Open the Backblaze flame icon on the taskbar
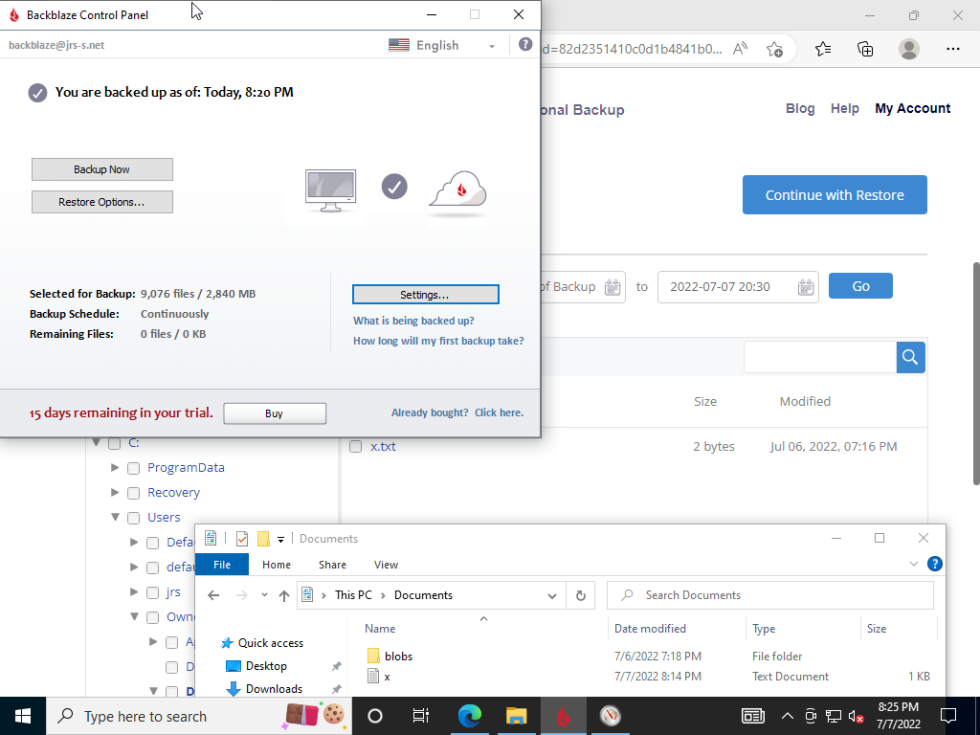The height and width of the screenshot is (735, 980). click(563, 716)
